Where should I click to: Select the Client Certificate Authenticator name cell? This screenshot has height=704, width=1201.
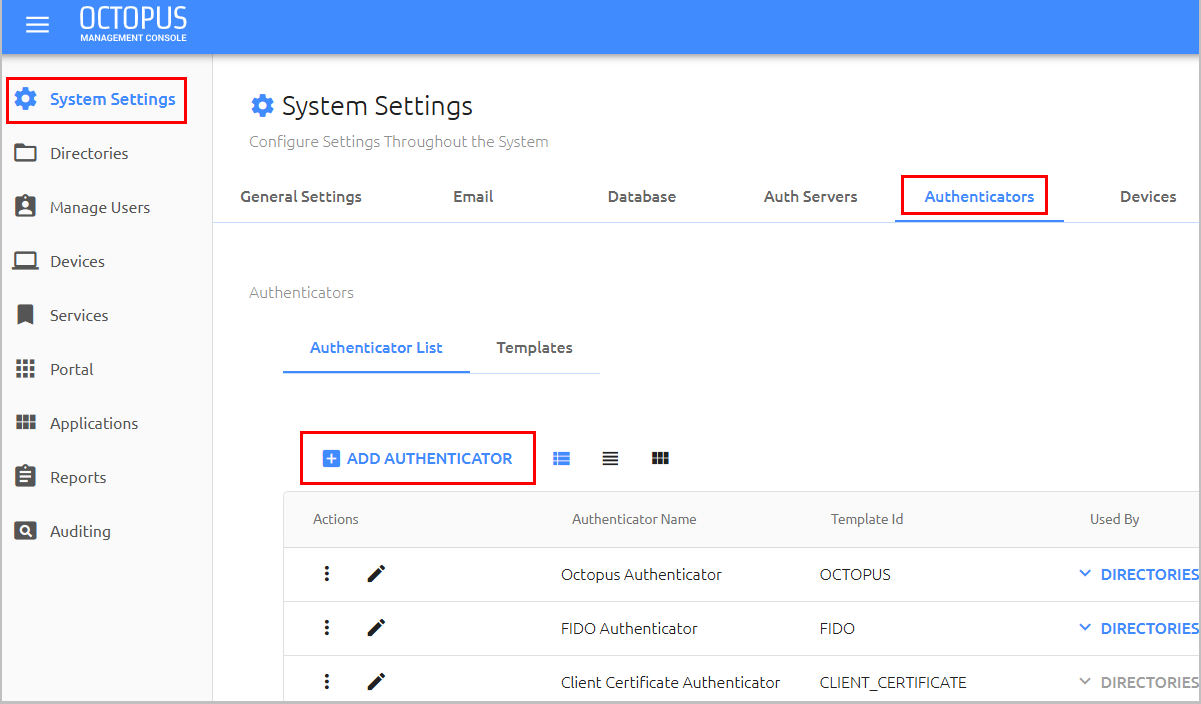tap(670, 682)
